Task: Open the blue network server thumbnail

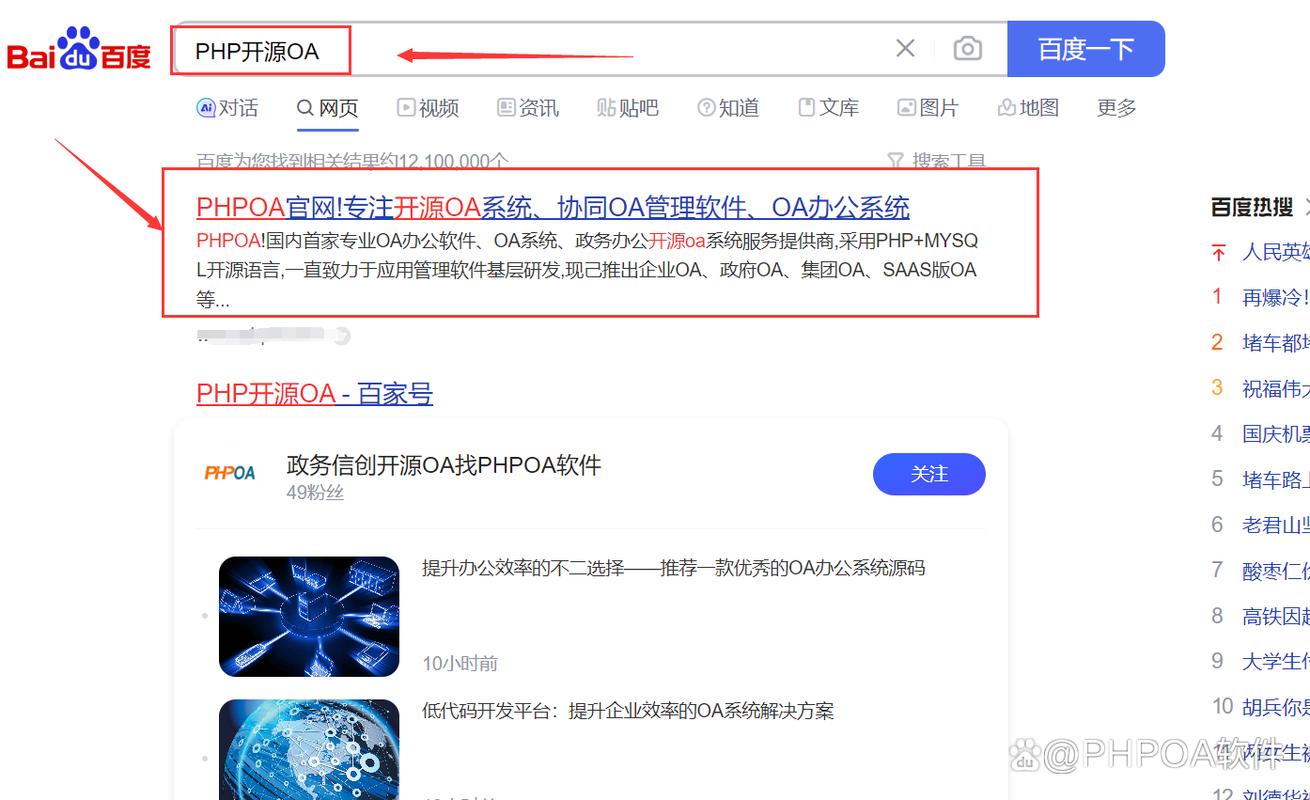Action: (309, 616)
